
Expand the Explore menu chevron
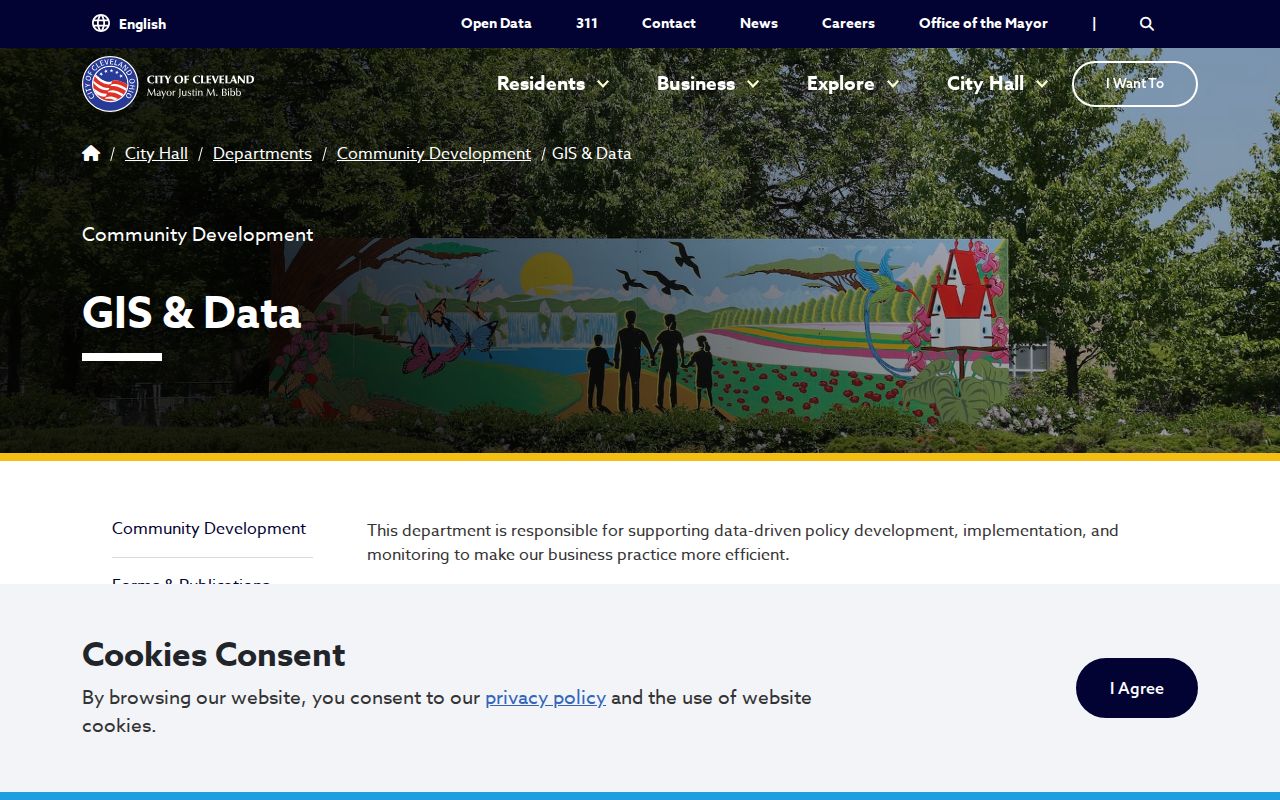pyautogui.click(x=893, y=84)
